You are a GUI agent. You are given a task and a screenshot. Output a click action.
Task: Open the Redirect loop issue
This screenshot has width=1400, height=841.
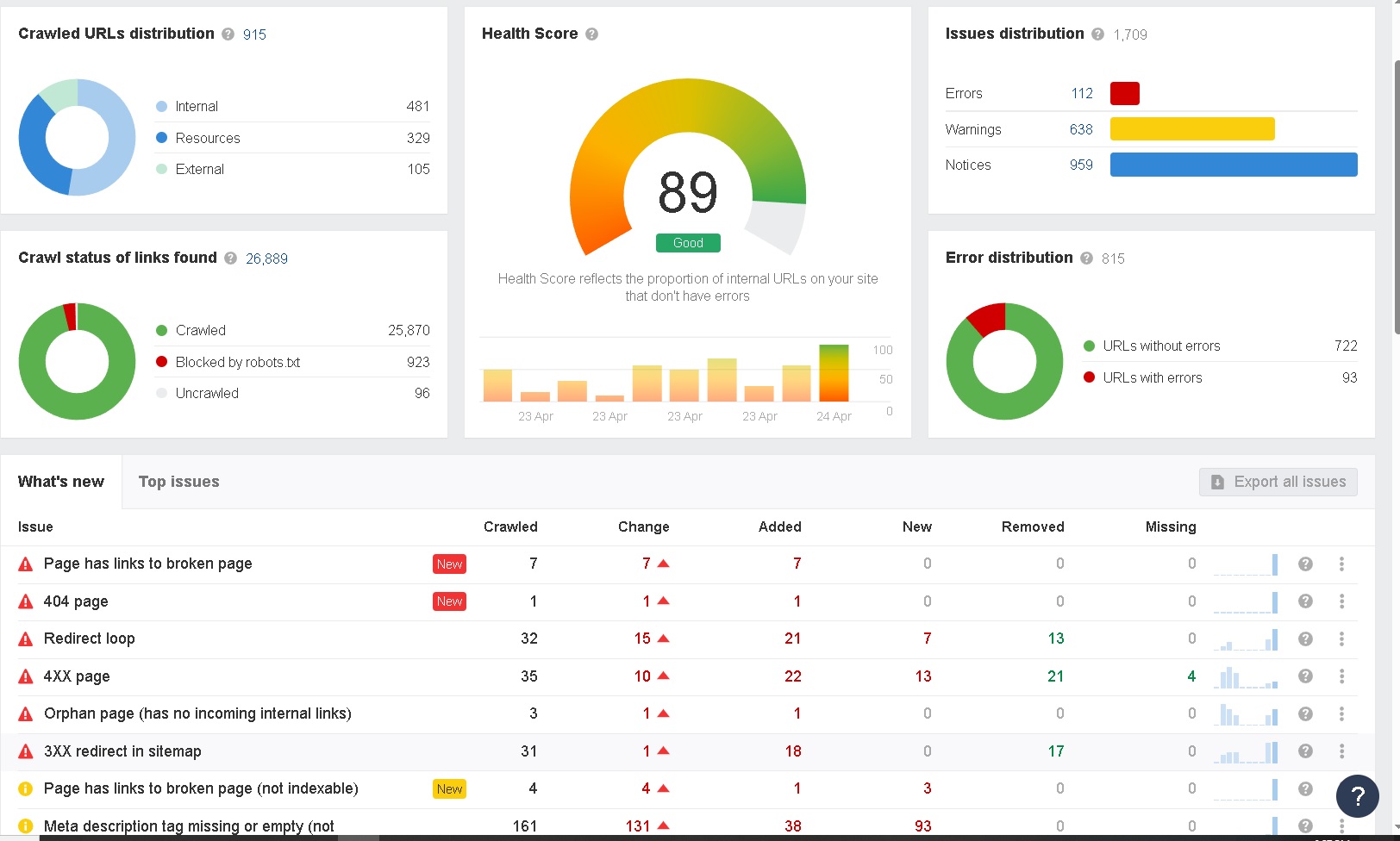(x=90, y=639)
